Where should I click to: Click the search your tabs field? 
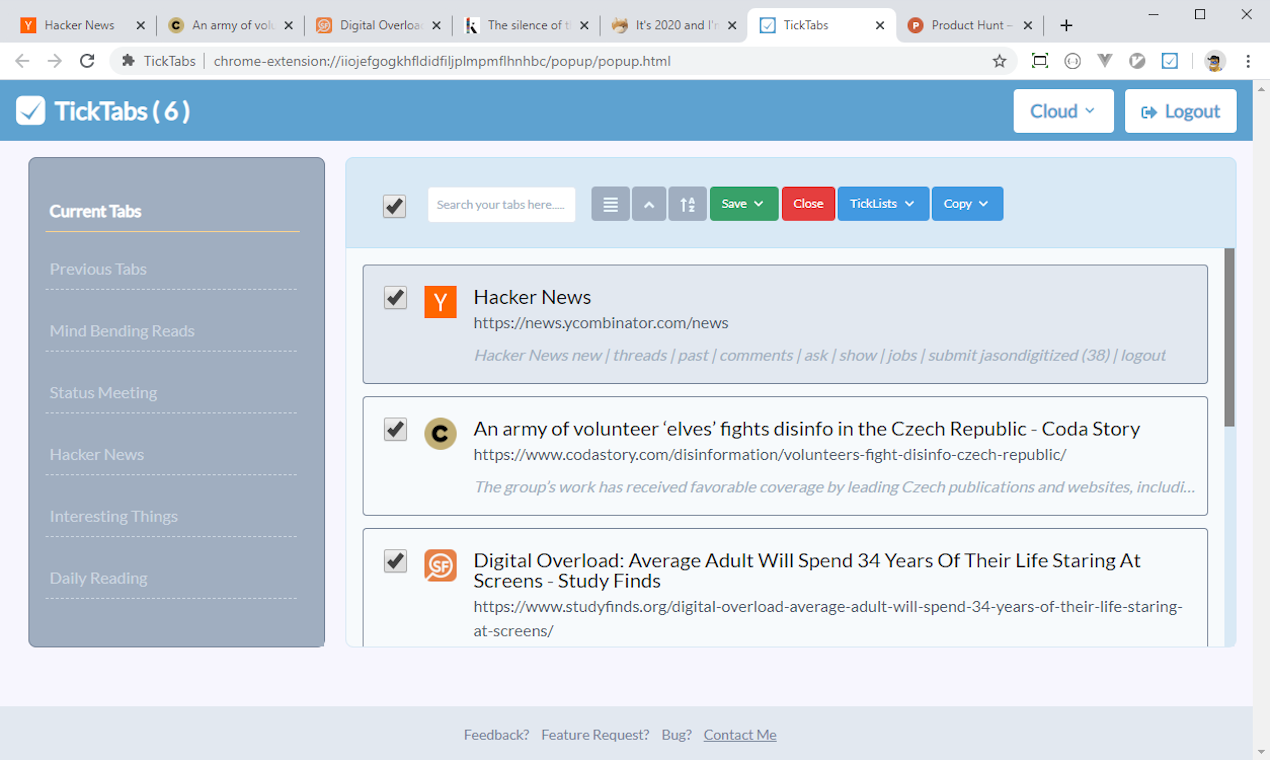pyautogui.click(x=502, y=204)
